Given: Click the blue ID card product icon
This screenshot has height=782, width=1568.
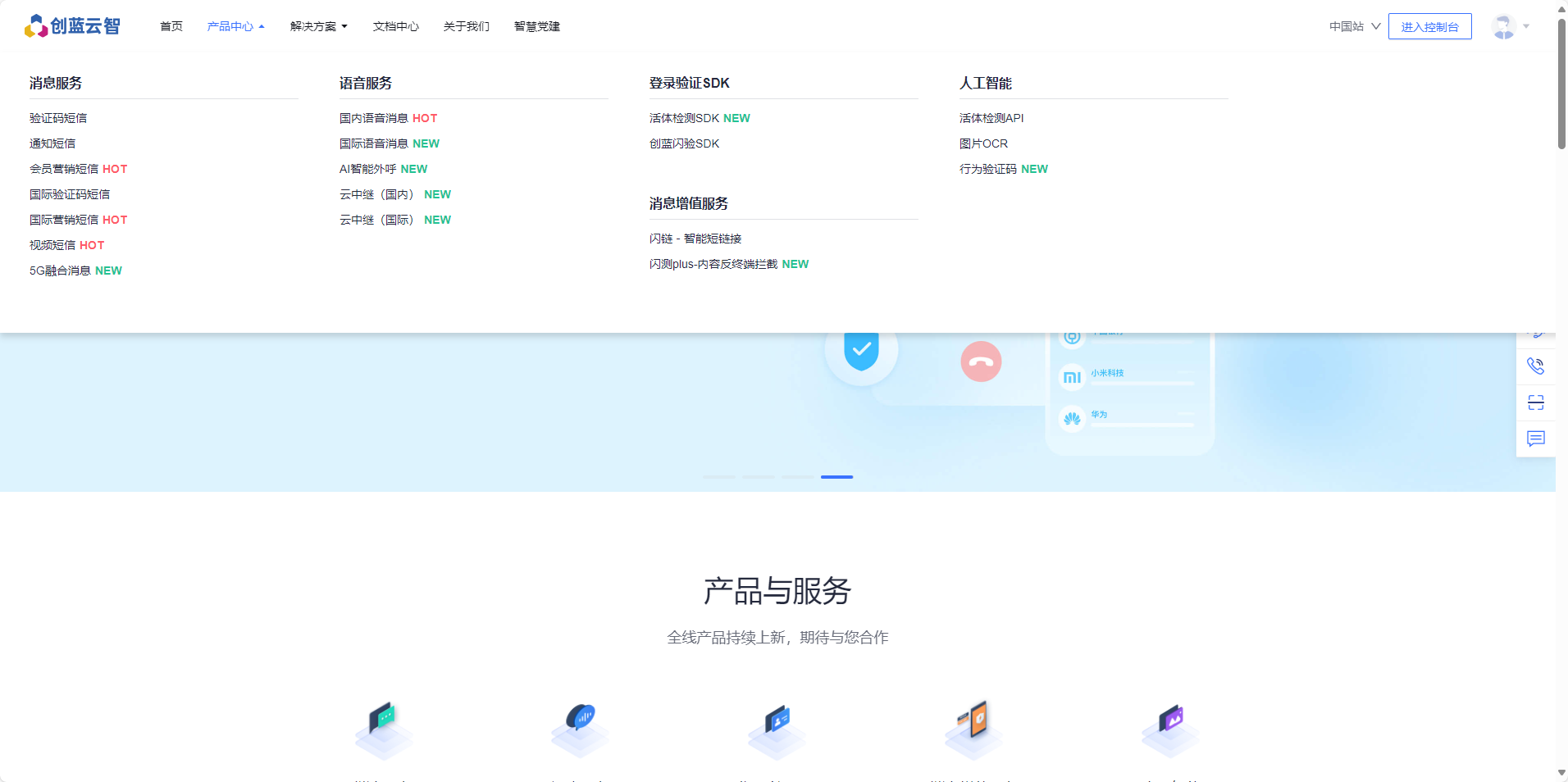Looking at the screenshot, I should [x=777, y=726].
